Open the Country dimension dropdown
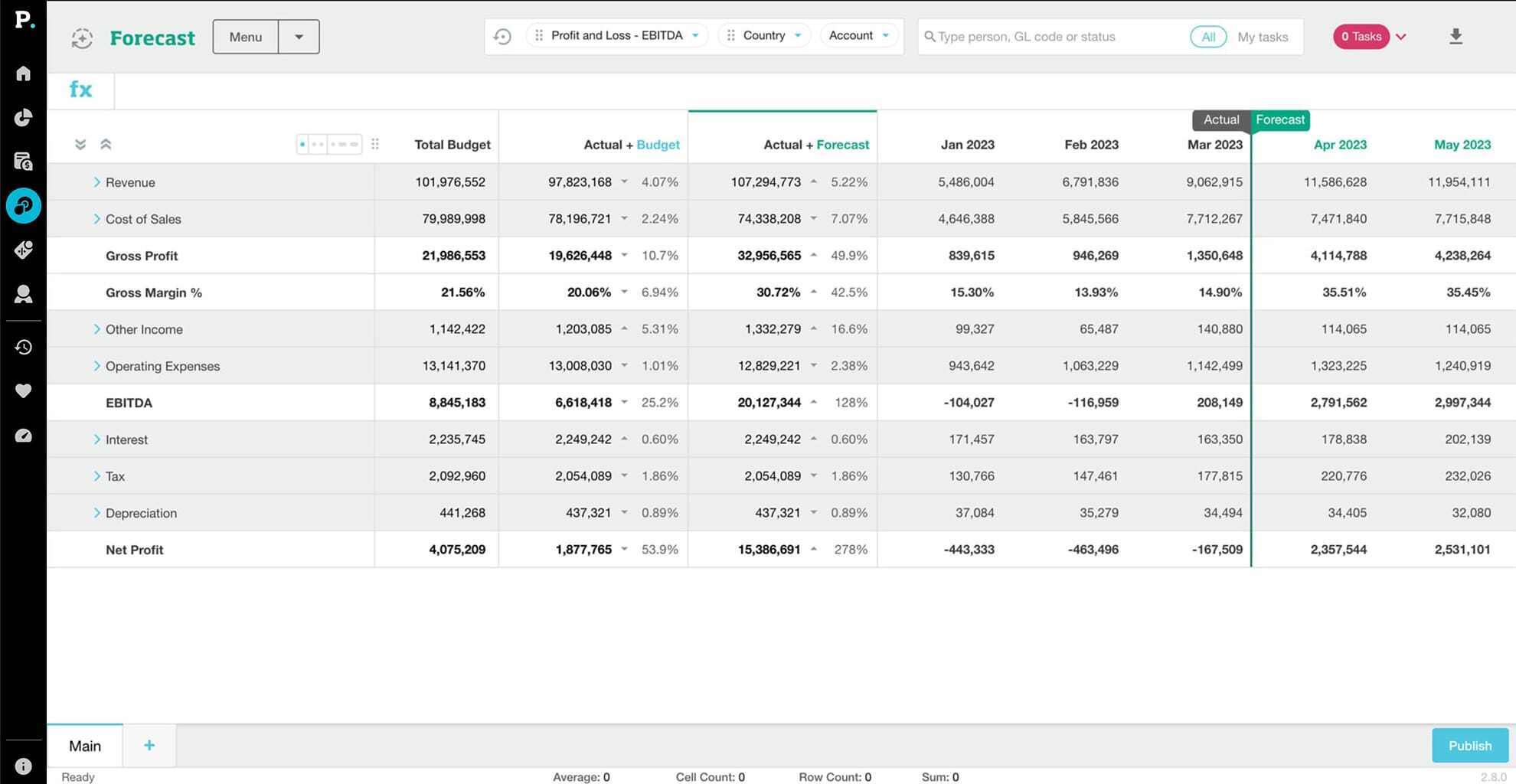 coord(764,36)
